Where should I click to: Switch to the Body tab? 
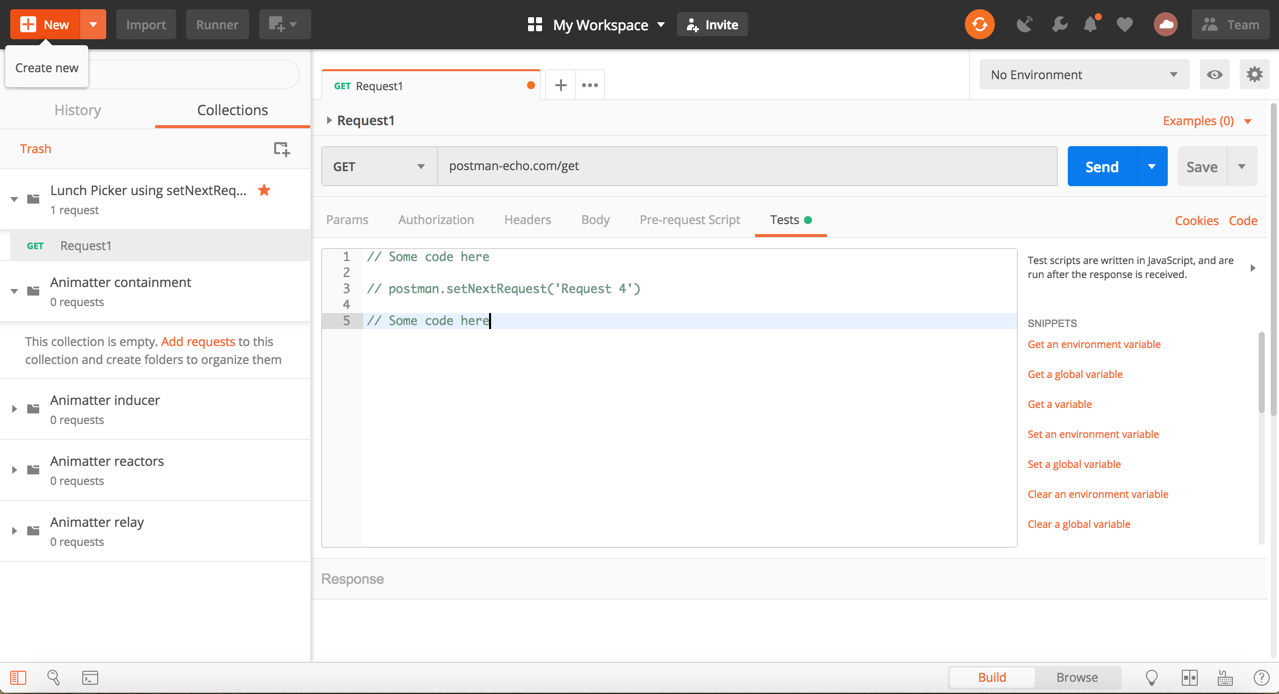point(595,220)
